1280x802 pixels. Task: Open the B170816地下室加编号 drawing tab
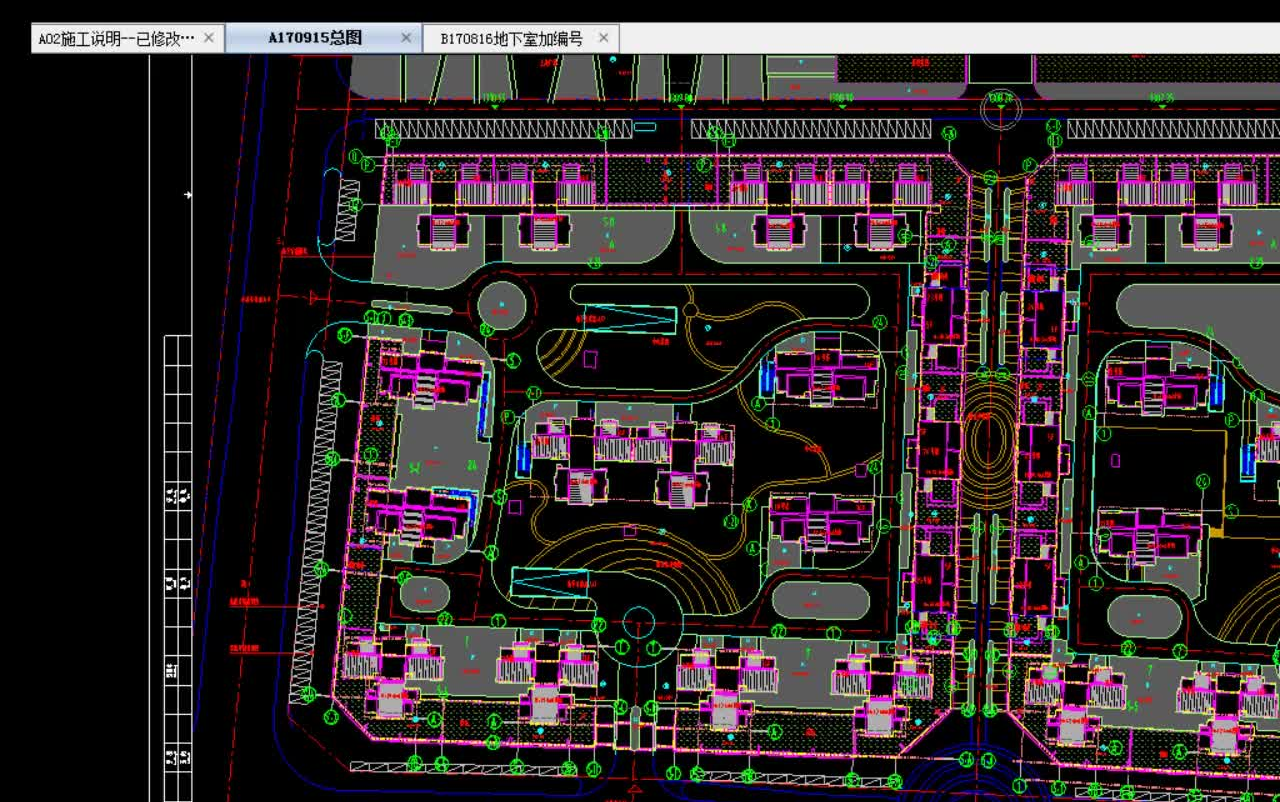521,38
